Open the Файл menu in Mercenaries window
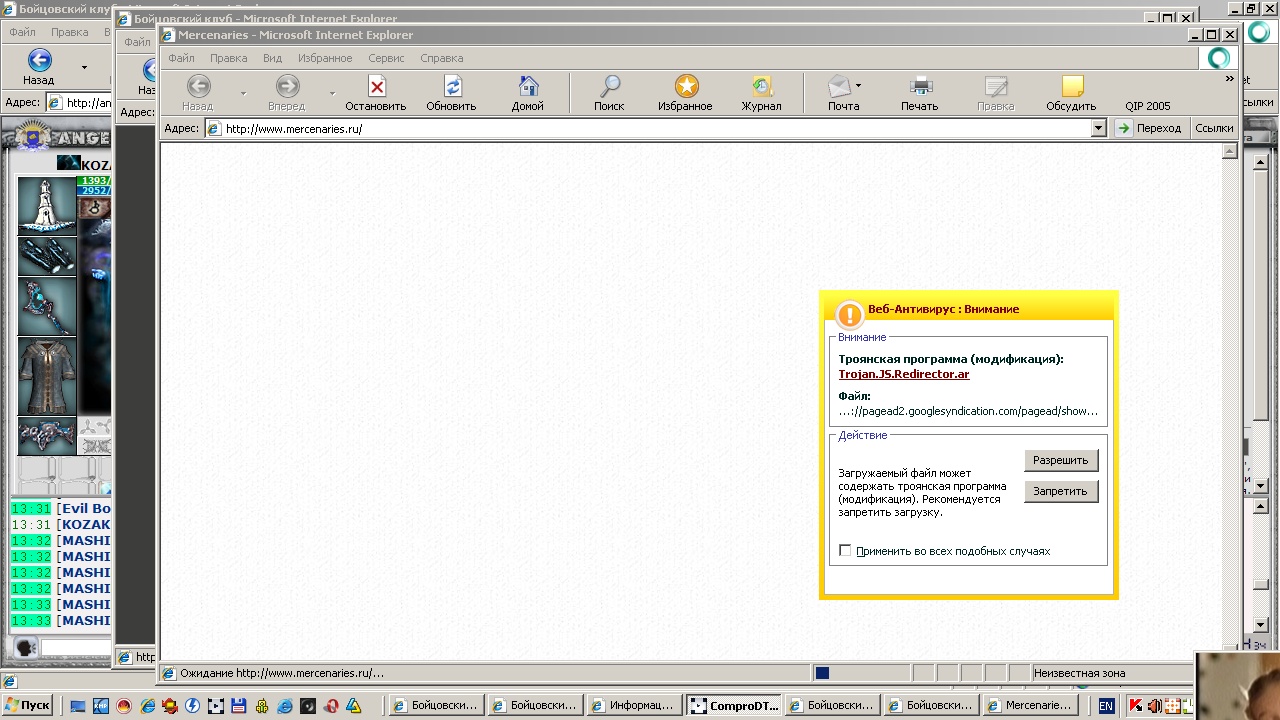This screenshot has height=720, width=1280. tap(181, 58)
